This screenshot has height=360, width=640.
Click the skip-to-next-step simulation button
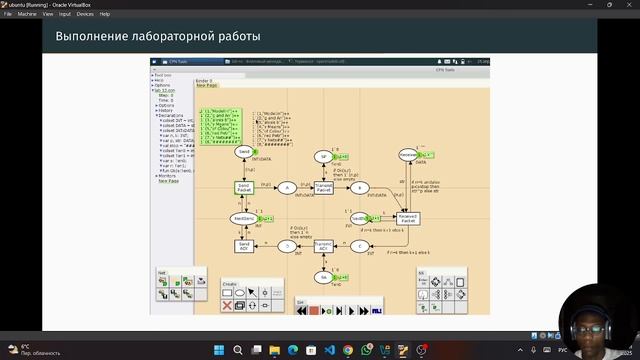tap(339, 311)
